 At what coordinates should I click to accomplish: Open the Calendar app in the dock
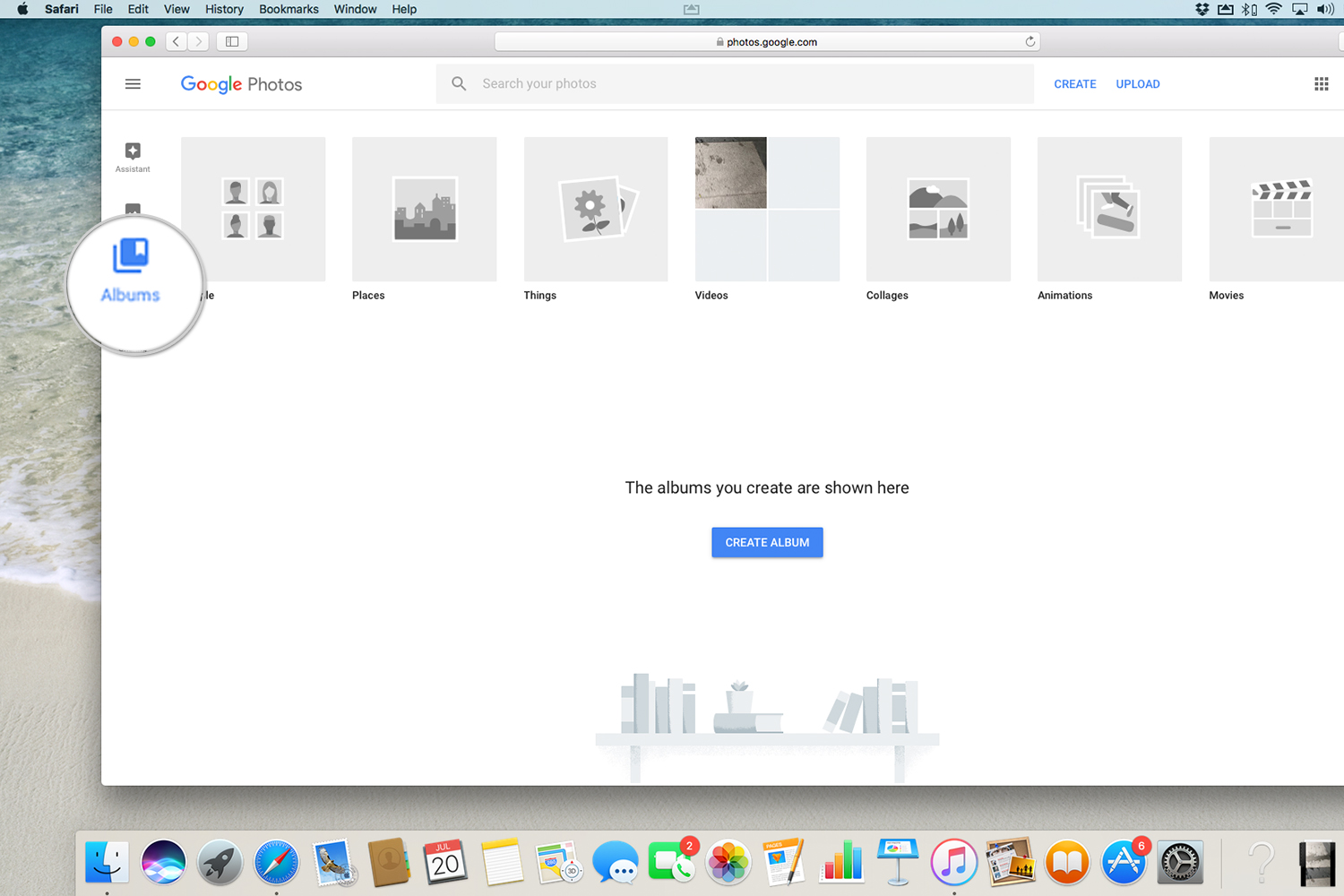[x=445, y=863]
